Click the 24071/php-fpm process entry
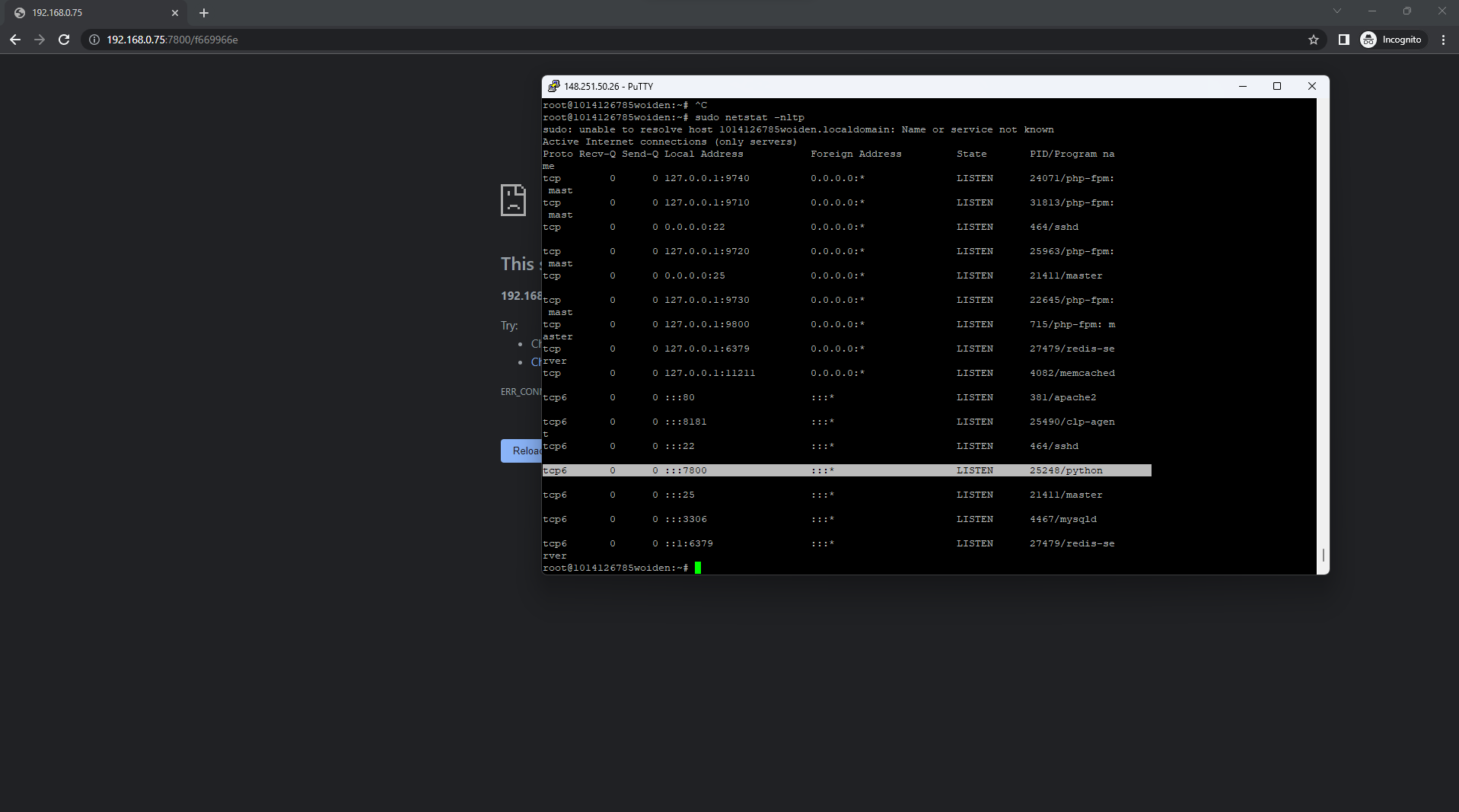 coord(1072,178)
